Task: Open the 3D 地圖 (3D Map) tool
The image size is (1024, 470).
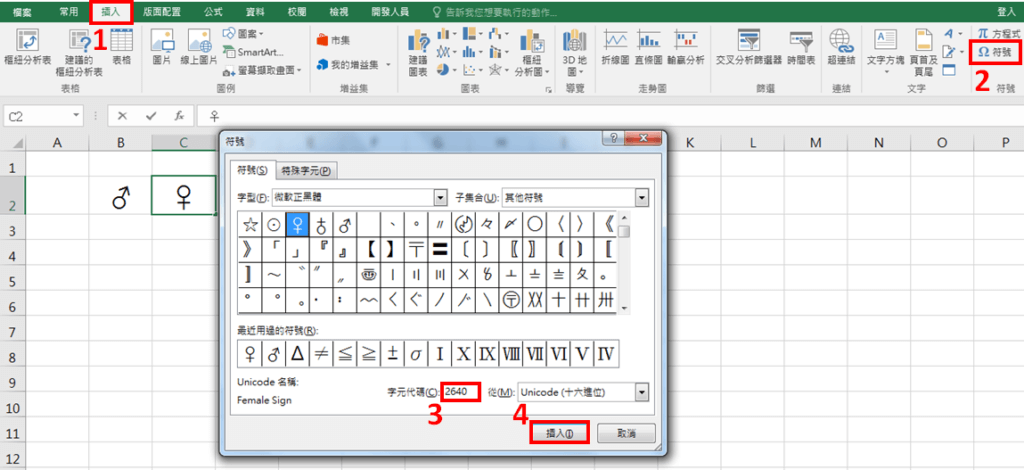Action: [x=574, y=52]
